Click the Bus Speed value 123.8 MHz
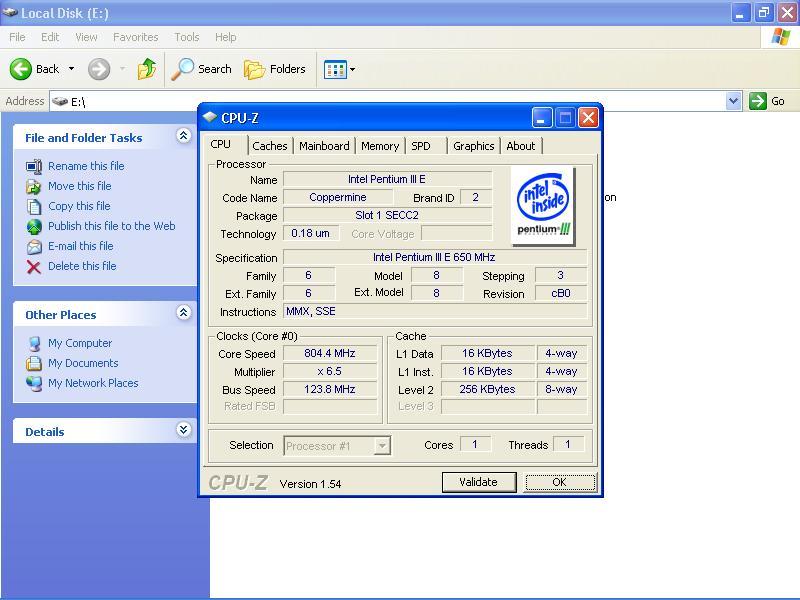 click(330, 389)
